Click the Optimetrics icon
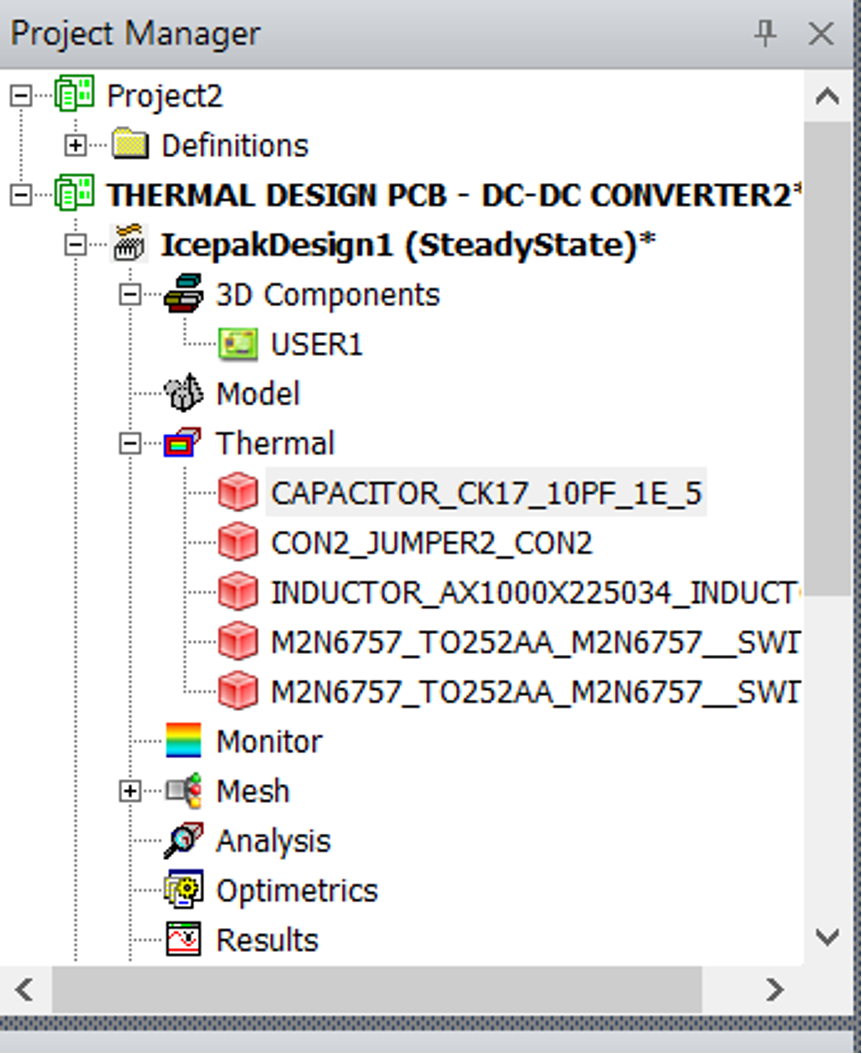Viewport: 862px width, 1054px height. click(x=183, y=890)
